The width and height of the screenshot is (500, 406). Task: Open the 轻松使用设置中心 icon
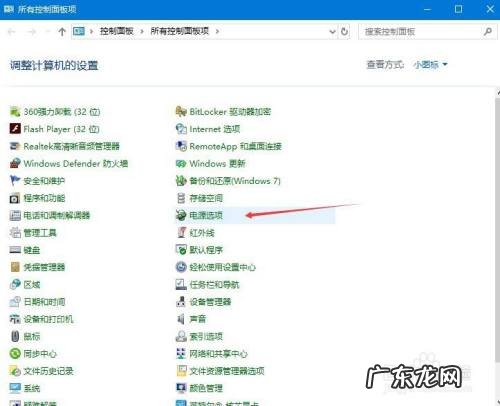click(x=181, y=267)
